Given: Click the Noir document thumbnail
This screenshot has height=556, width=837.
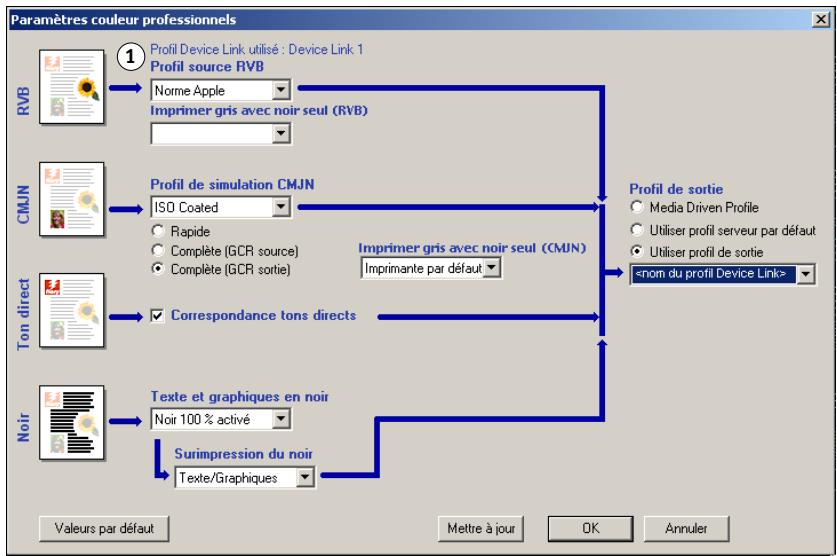Looking at the screenshot, I should click(x=72, y=423).
